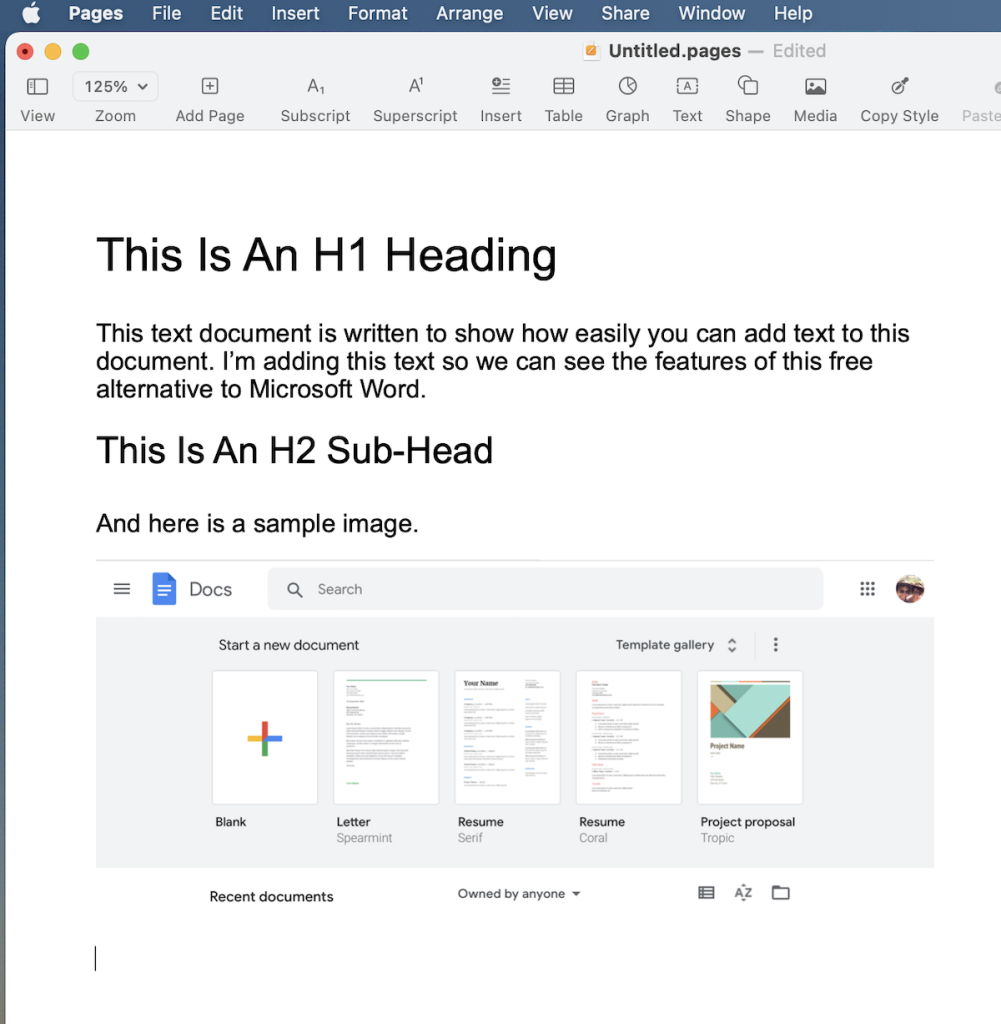This screenshot has width=1001, height=1024.
Task: Select the Resume Coral template thumbnail
Action: [629, 737]
